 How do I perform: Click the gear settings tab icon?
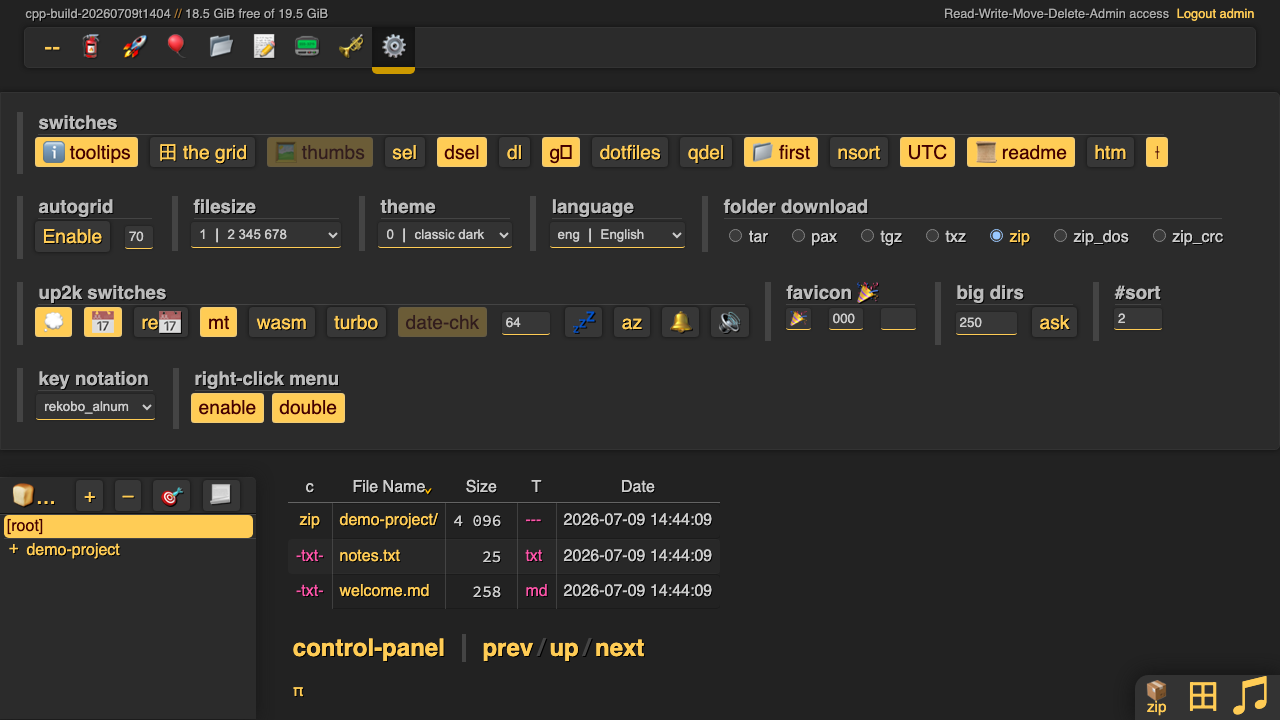tap(393, 47)
